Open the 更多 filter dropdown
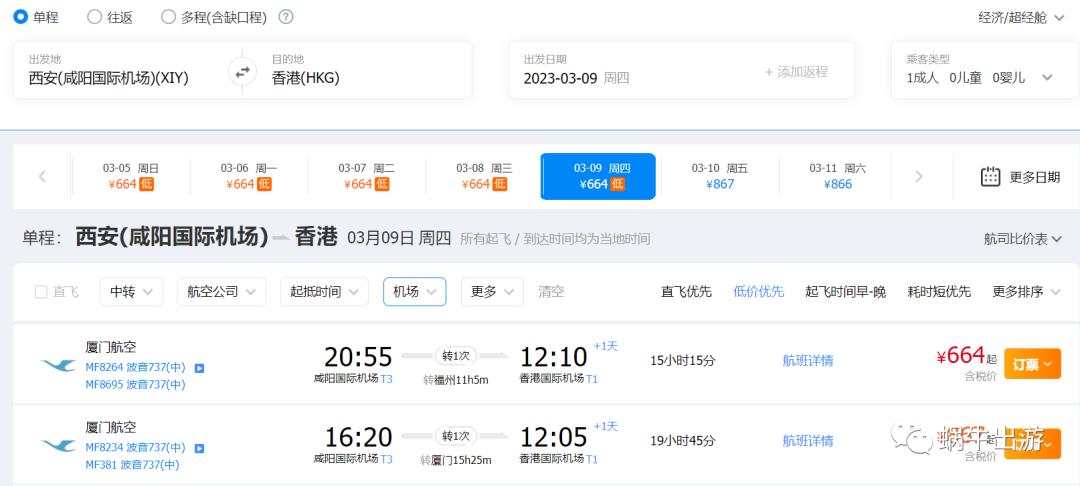This screenshot has width=1080, height=486. tap(492, 292)
